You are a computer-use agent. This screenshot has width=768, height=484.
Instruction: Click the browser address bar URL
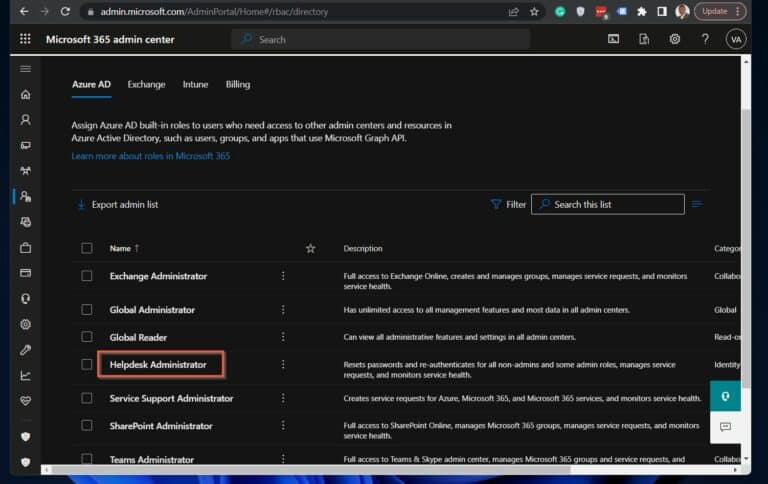click(214, 11)
